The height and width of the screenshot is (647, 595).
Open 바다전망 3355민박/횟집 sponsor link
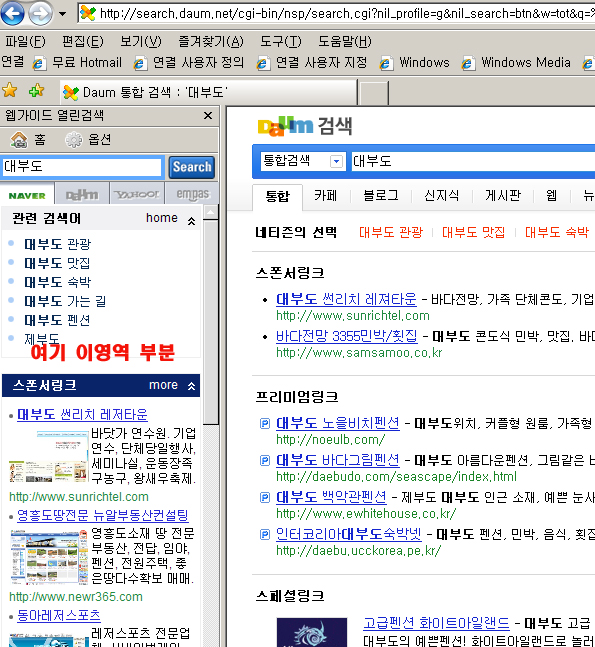(x=347, y=336)
